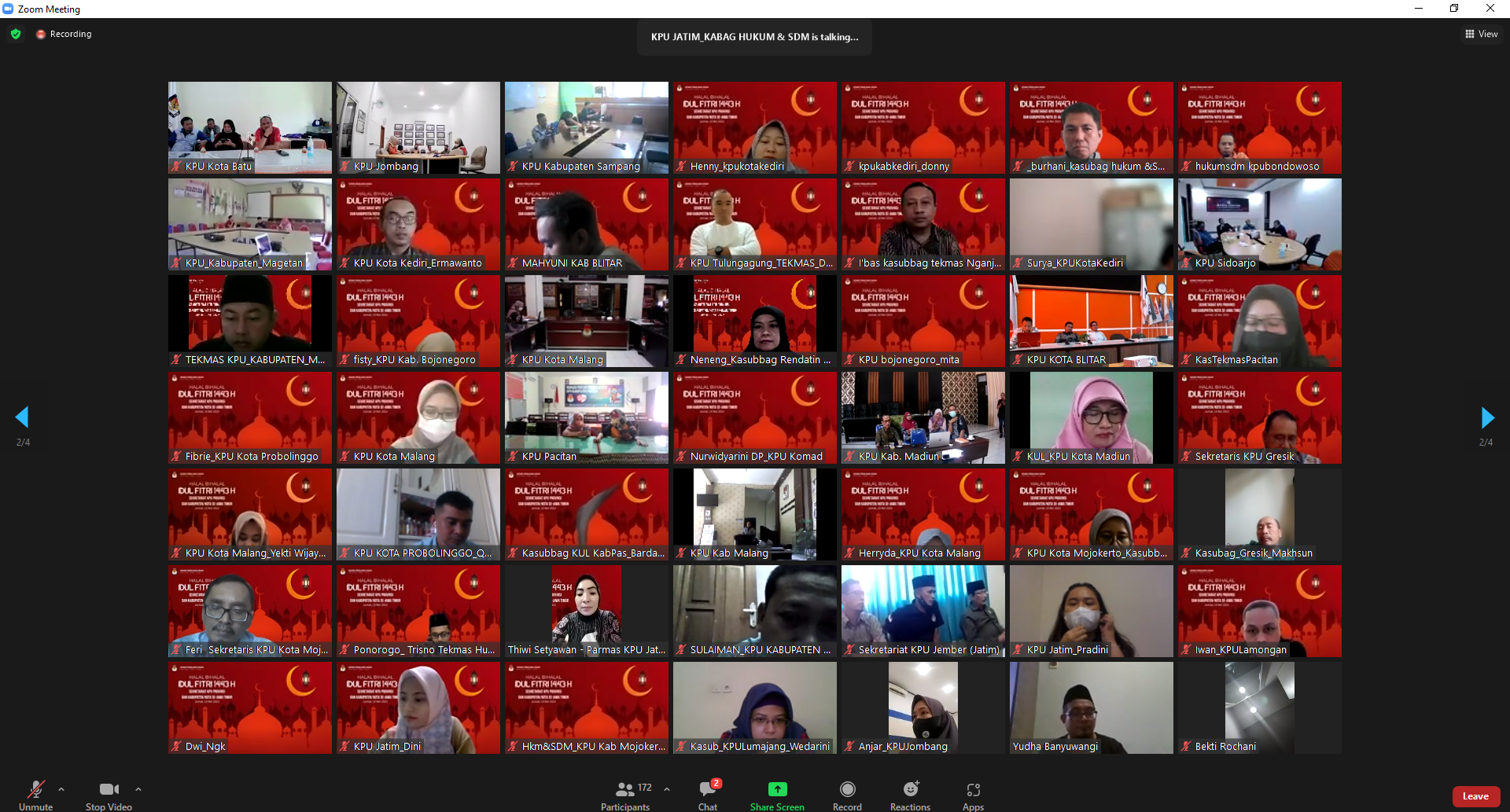Open the View layout menu
Image resolution: width=1510 pixels, height=812 pixels.
point(1481,34)
